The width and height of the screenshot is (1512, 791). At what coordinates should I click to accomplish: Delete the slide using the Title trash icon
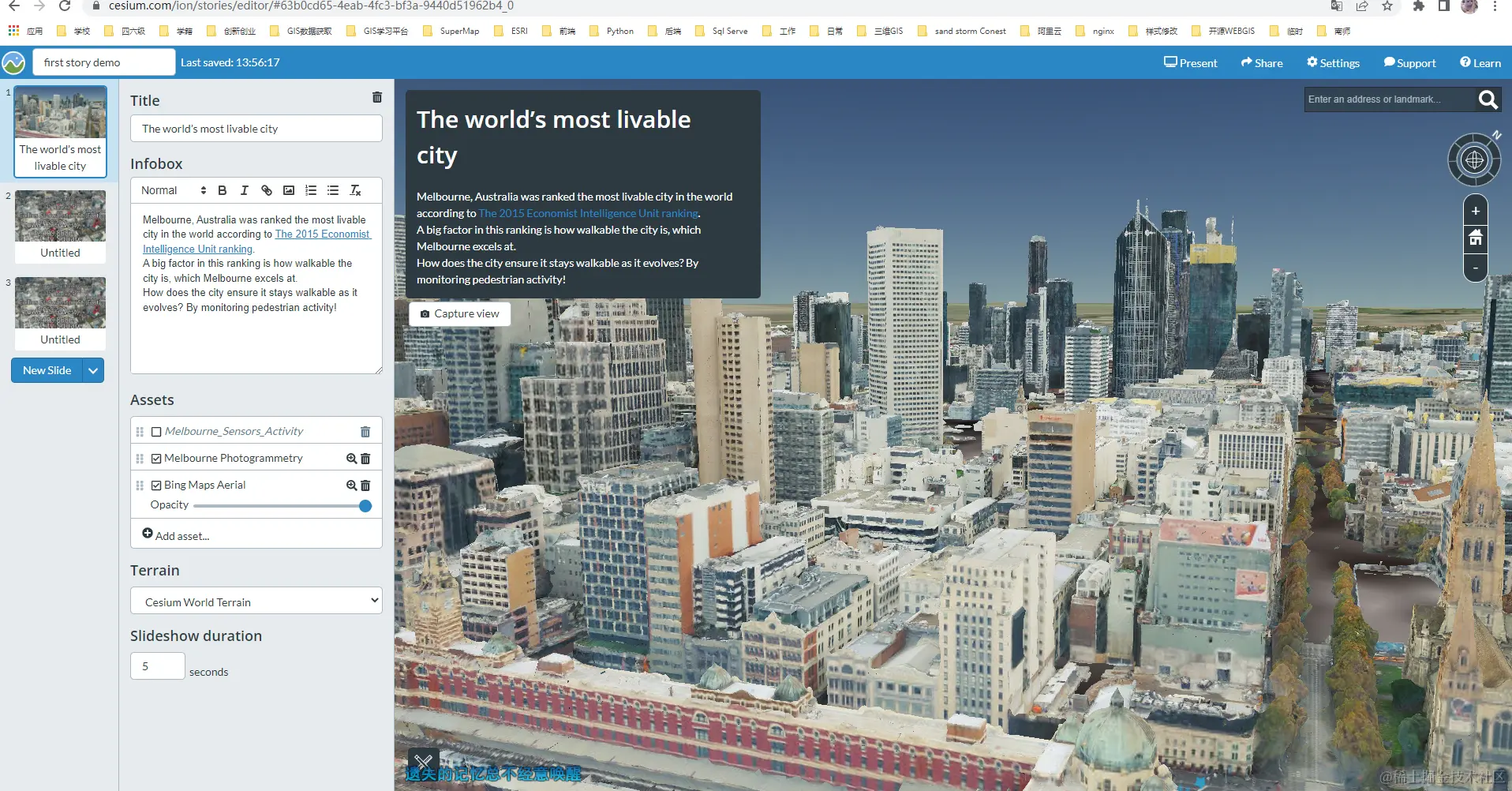tap(377, 97)
